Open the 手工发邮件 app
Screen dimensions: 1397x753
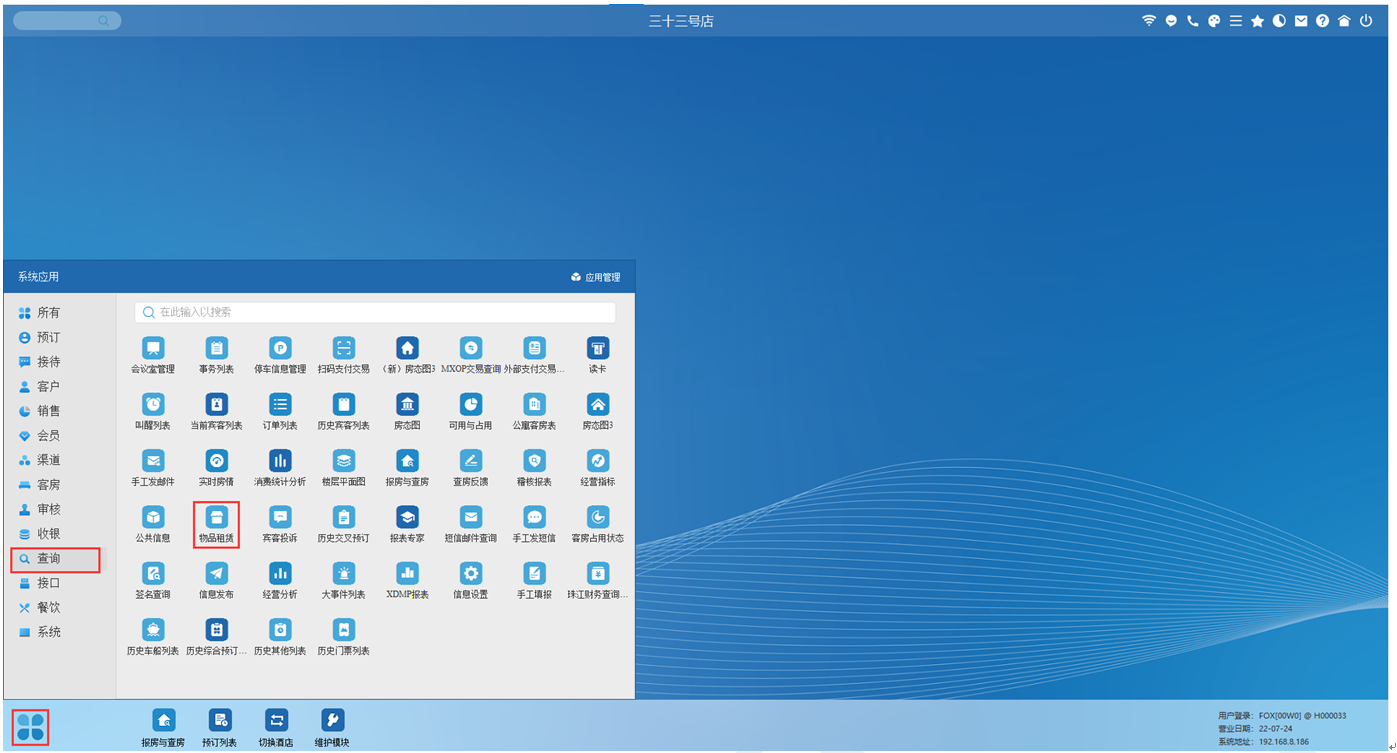(x=153, y=461)
